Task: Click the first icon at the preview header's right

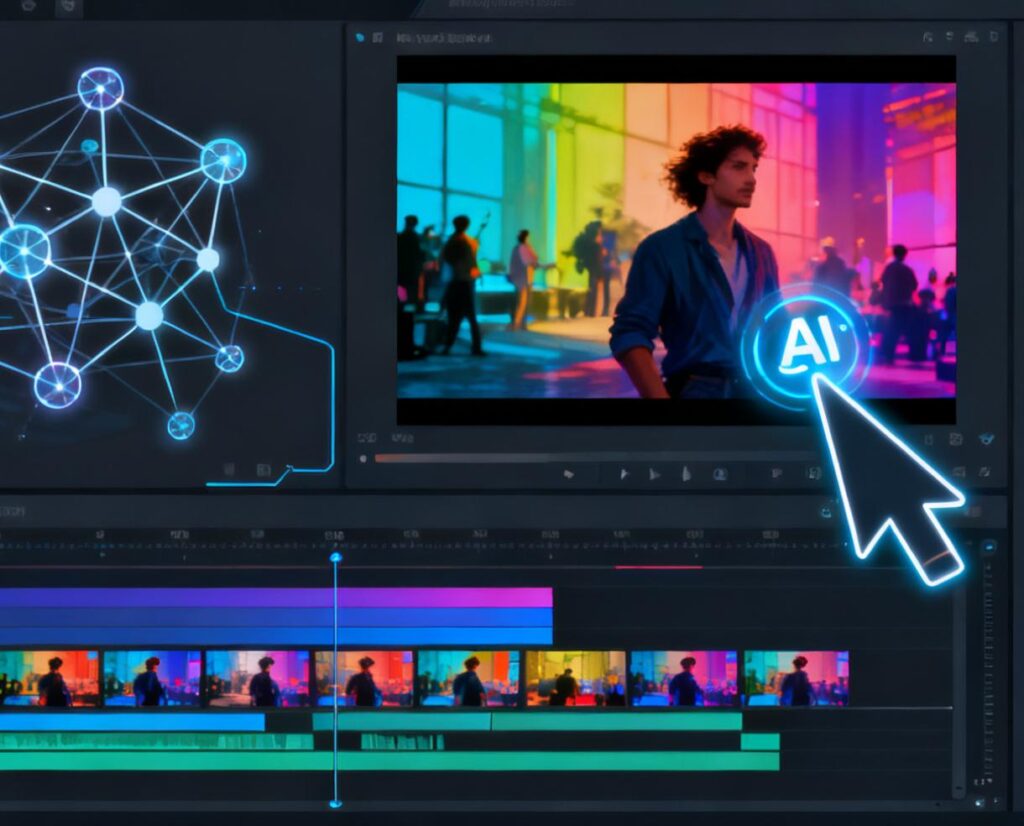Action: (927, 37)
